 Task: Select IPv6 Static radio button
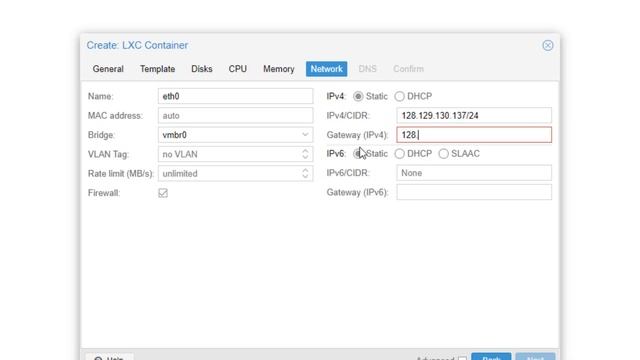click(x=358, y=154)
